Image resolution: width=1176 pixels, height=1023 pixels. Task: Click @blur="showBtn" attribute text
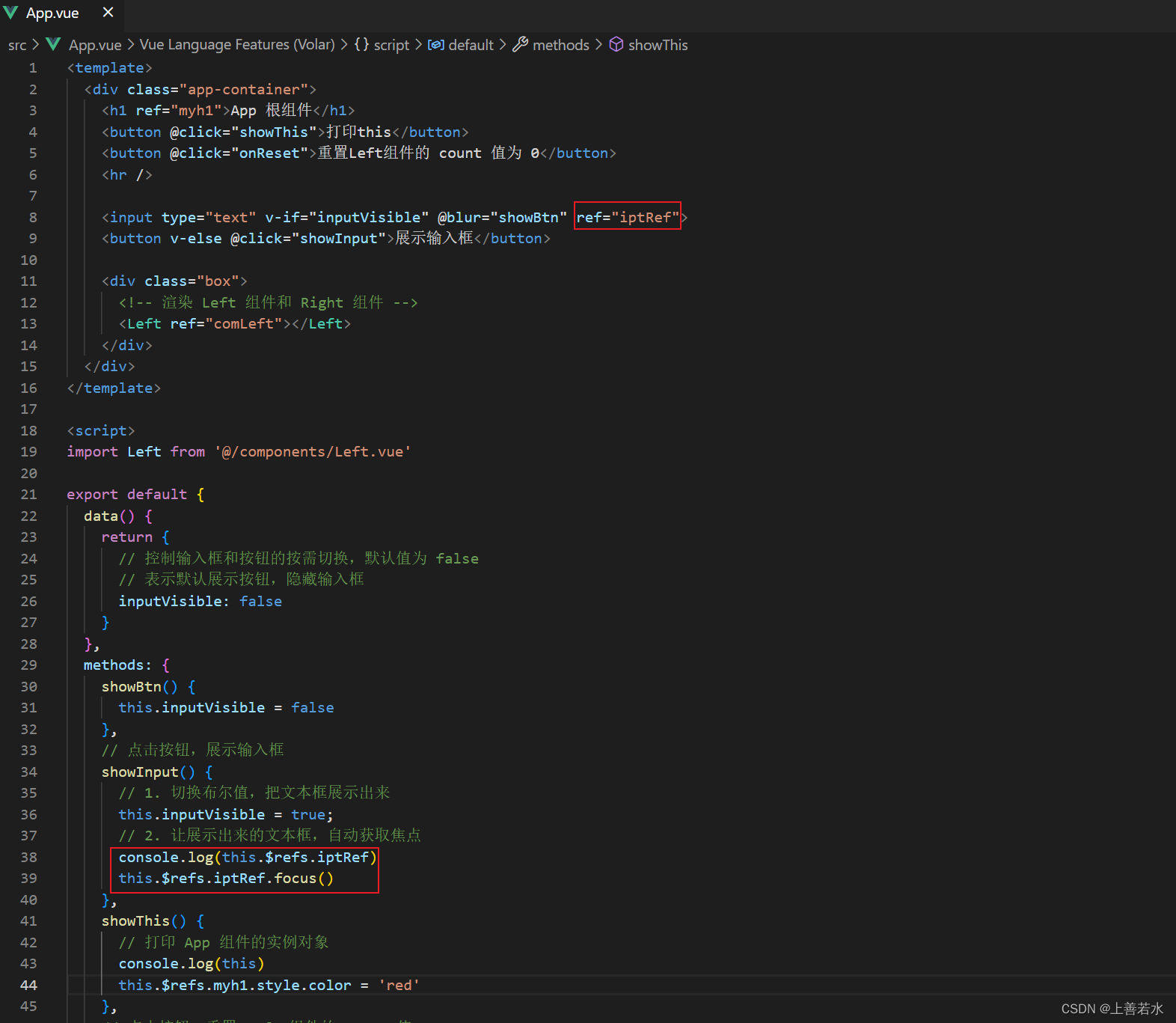tap(503, 218)
